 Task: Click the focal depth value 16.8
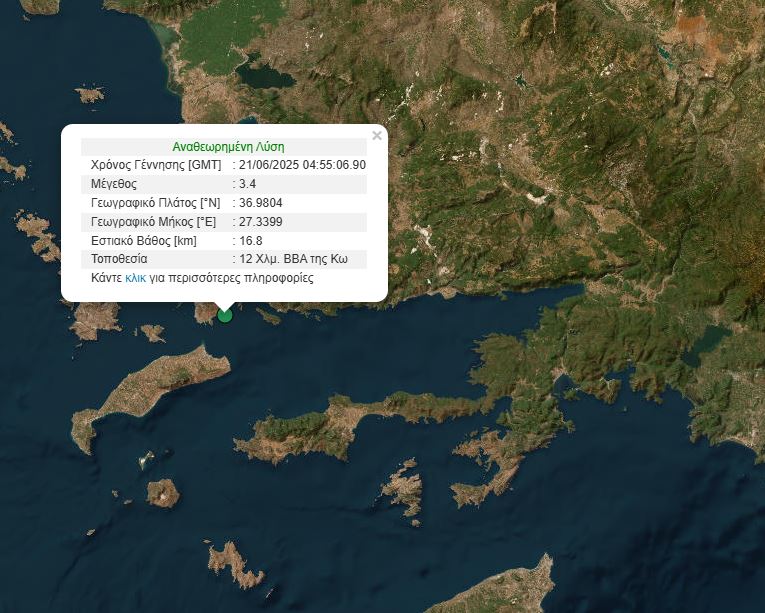coord(250,241)
